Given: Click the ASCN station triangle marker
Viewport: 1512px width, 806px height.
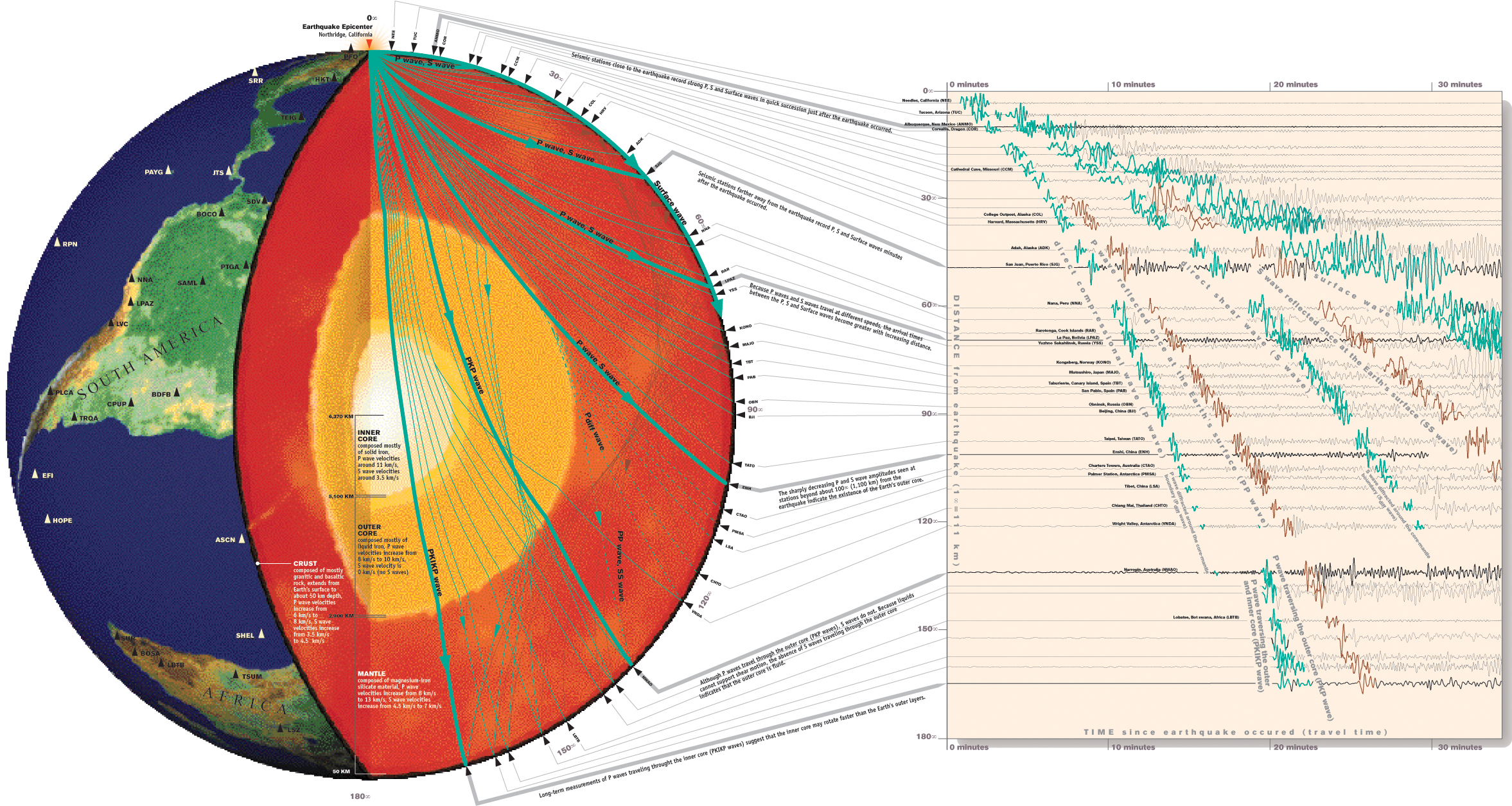Looking at the screenshot, I should click(x=242, y=538).
